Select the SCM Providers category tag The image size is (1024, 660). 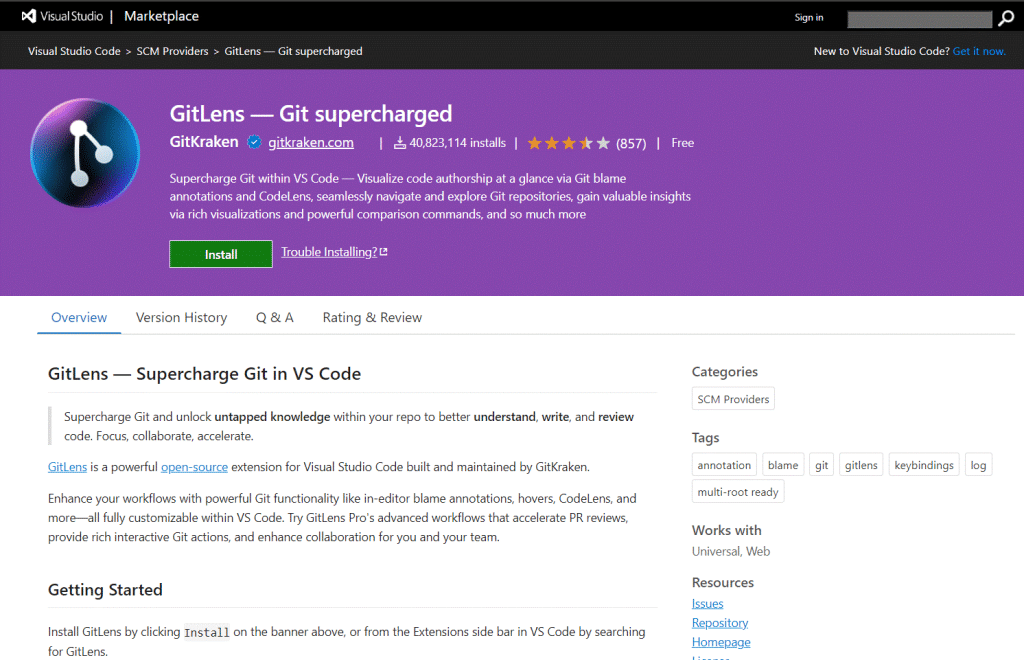[x=733, y=399]
